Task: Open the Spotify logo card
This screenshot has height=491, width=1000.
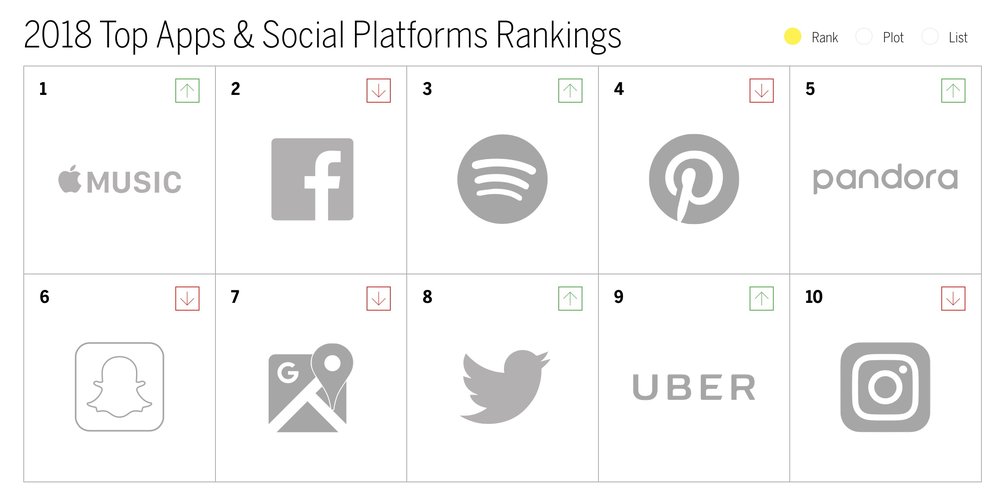Action: click(x=502, y=179)
